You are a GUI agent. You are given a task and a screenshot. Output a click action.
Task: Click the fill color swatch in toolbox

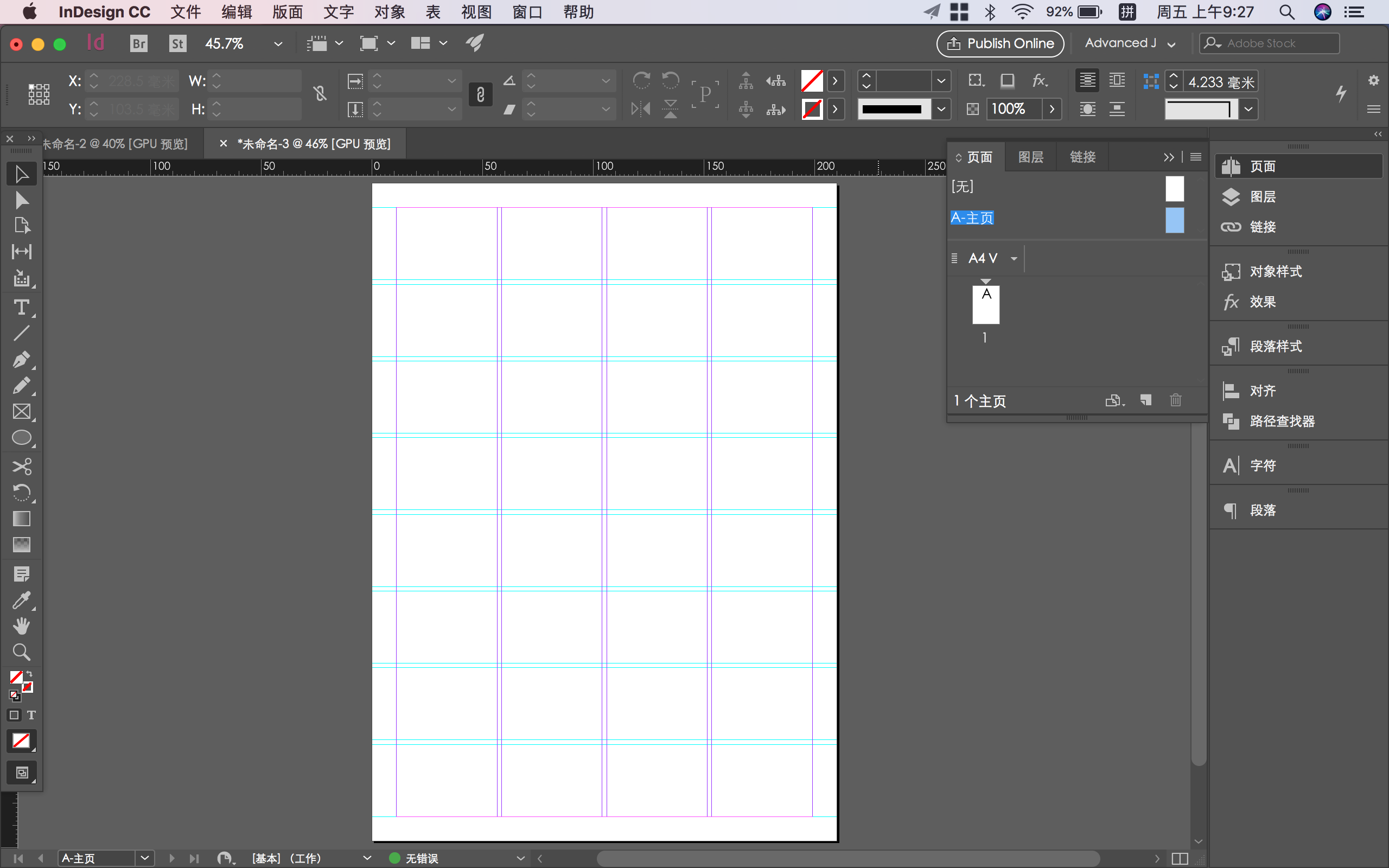pyautogui.click(x=16, y=678)
